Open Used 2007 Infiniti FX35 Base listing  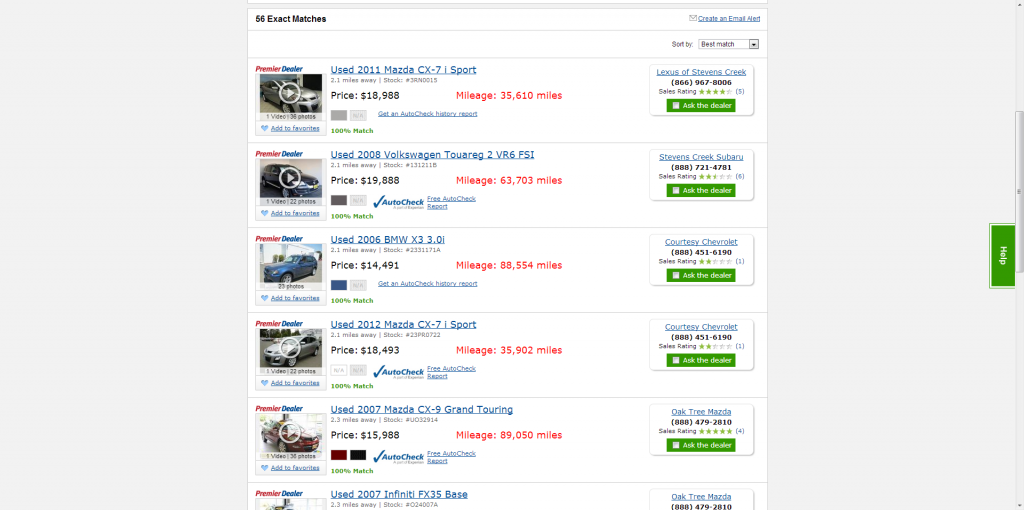[399, 494]
